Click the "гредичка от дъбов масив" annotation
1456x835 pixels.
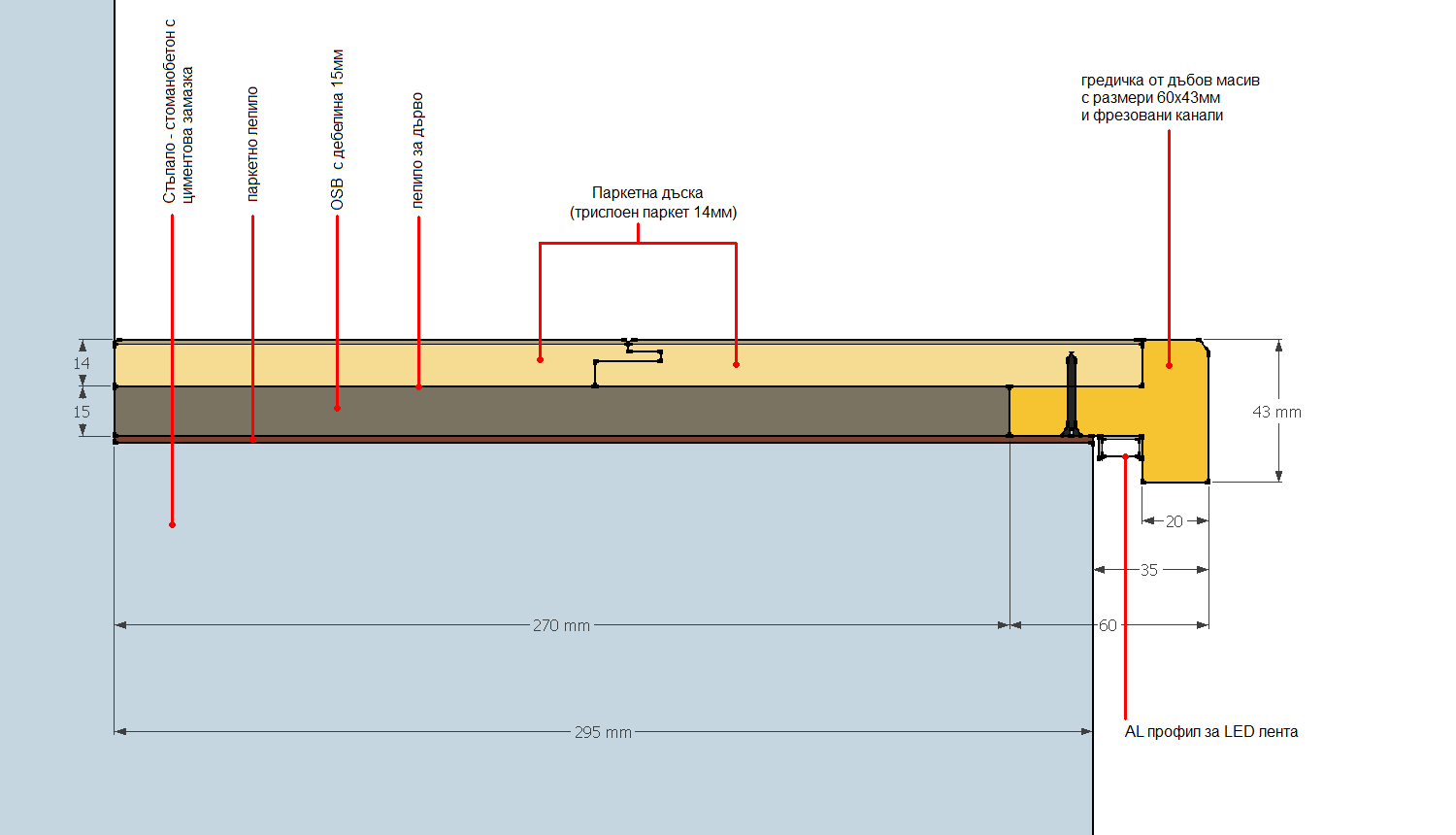[1170, 81]
